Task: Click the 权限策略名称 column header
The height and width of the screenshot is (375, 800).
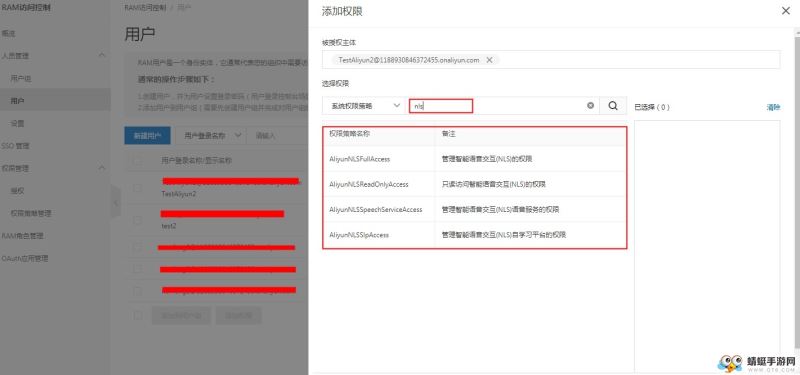Action: click(349, 133)
